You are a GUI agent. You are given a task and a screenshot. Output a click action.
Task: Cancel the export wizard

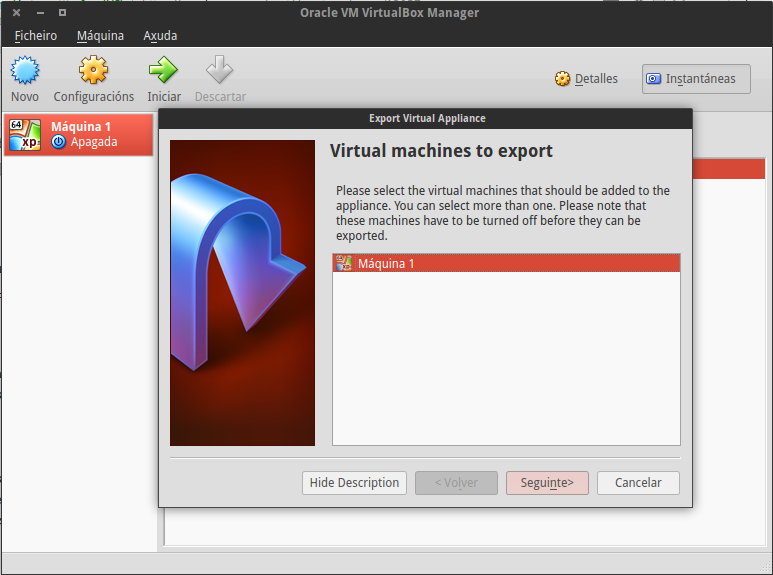point(638,483)
